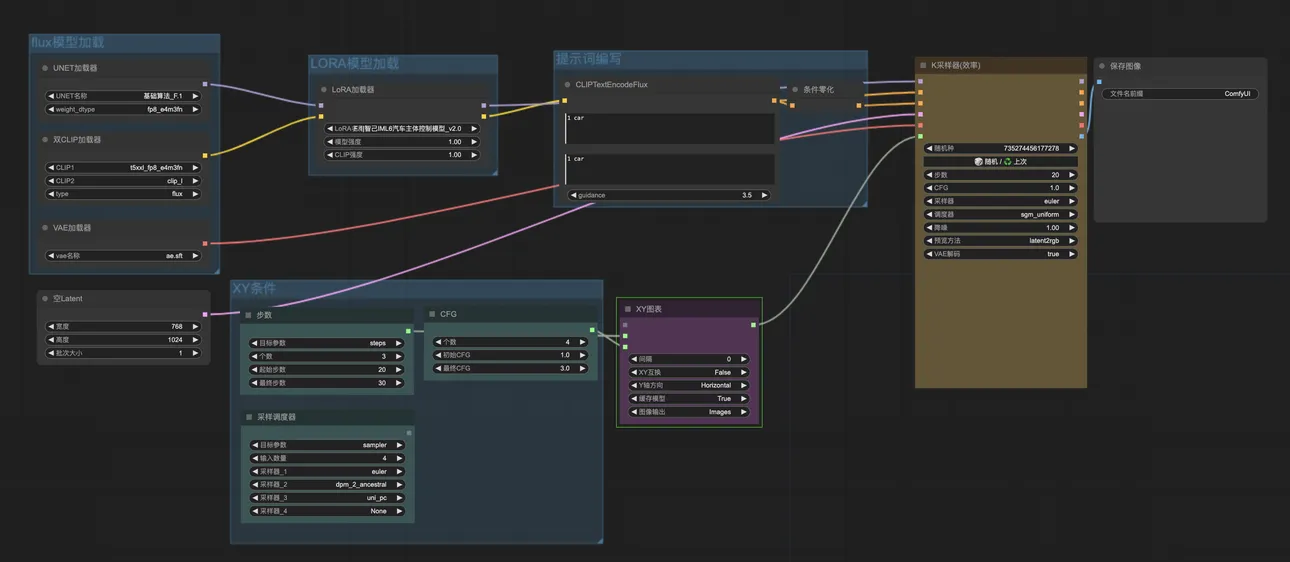Open the 预览方法 latent2rgb dropdown
Screen dimensions: 1290x562
tap(1001, 241)
